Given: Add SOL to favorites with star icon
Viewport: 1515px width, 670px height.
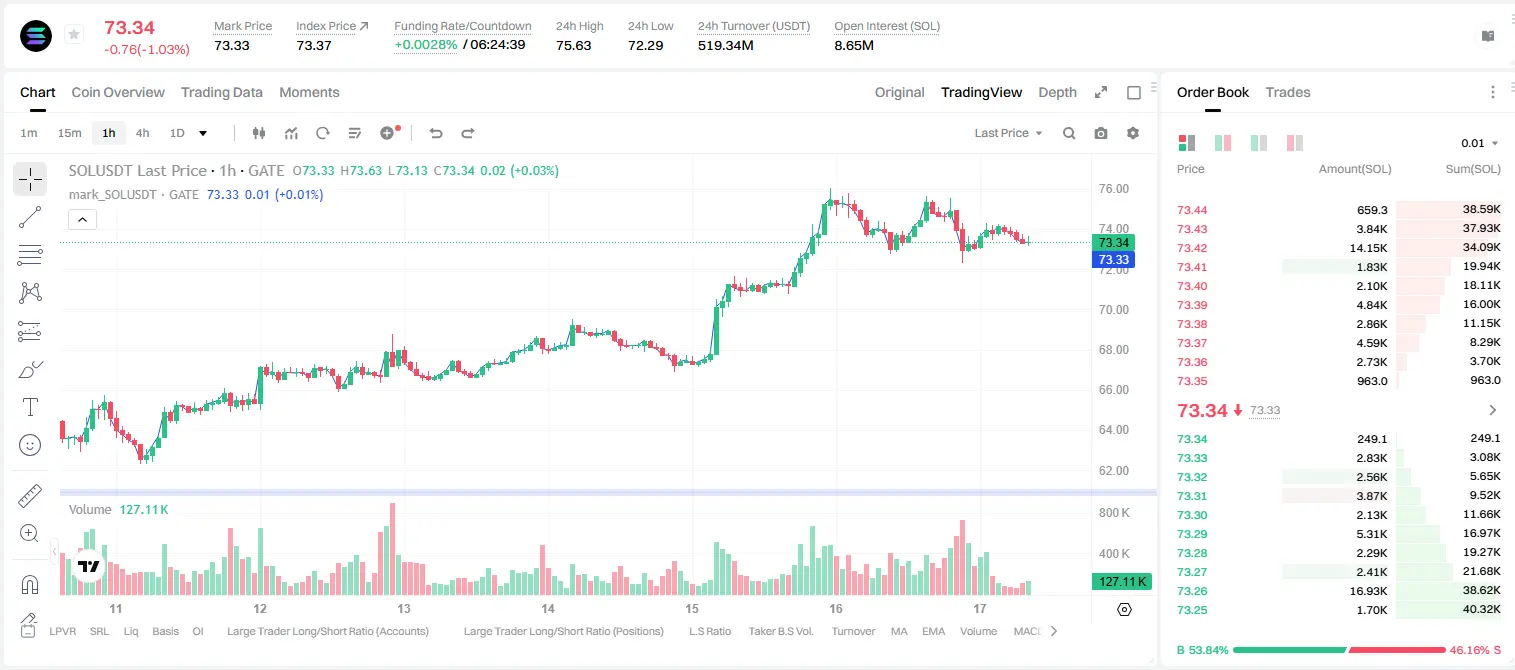Looking at the screenshot, I should (x=74, y=35).
